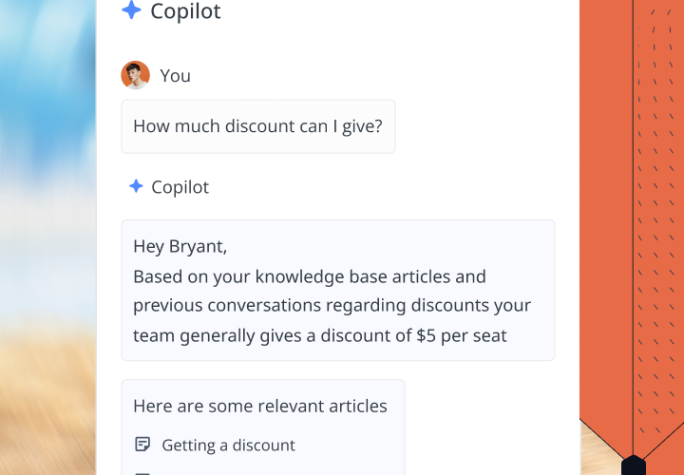The height and width of the screenshot is (475, 684).
Task: Click the Hey Bryant greeting line
Action: click(180, 246)
